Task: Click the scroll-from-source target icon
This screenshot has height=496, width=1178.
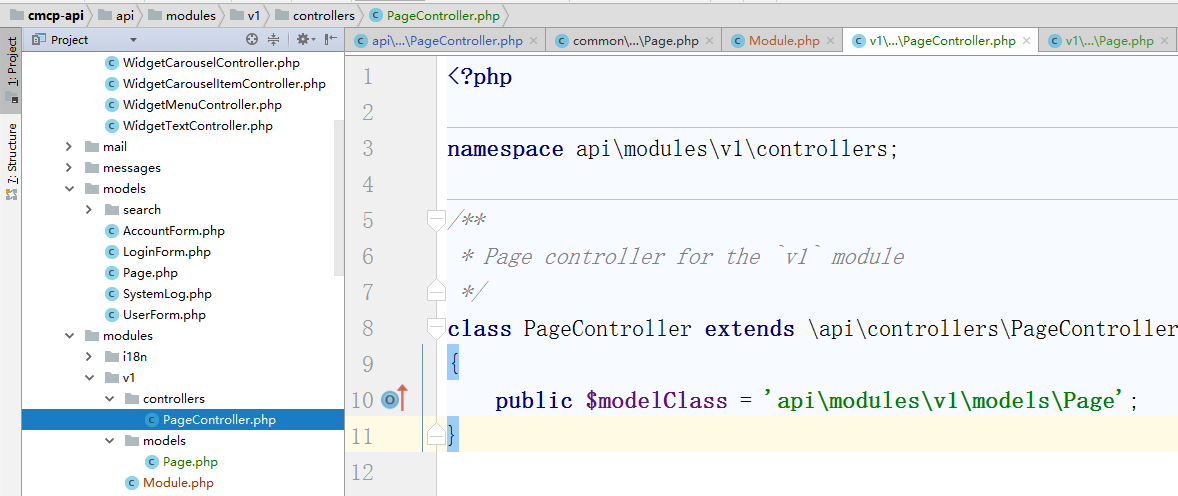Action: click(252, 40)
